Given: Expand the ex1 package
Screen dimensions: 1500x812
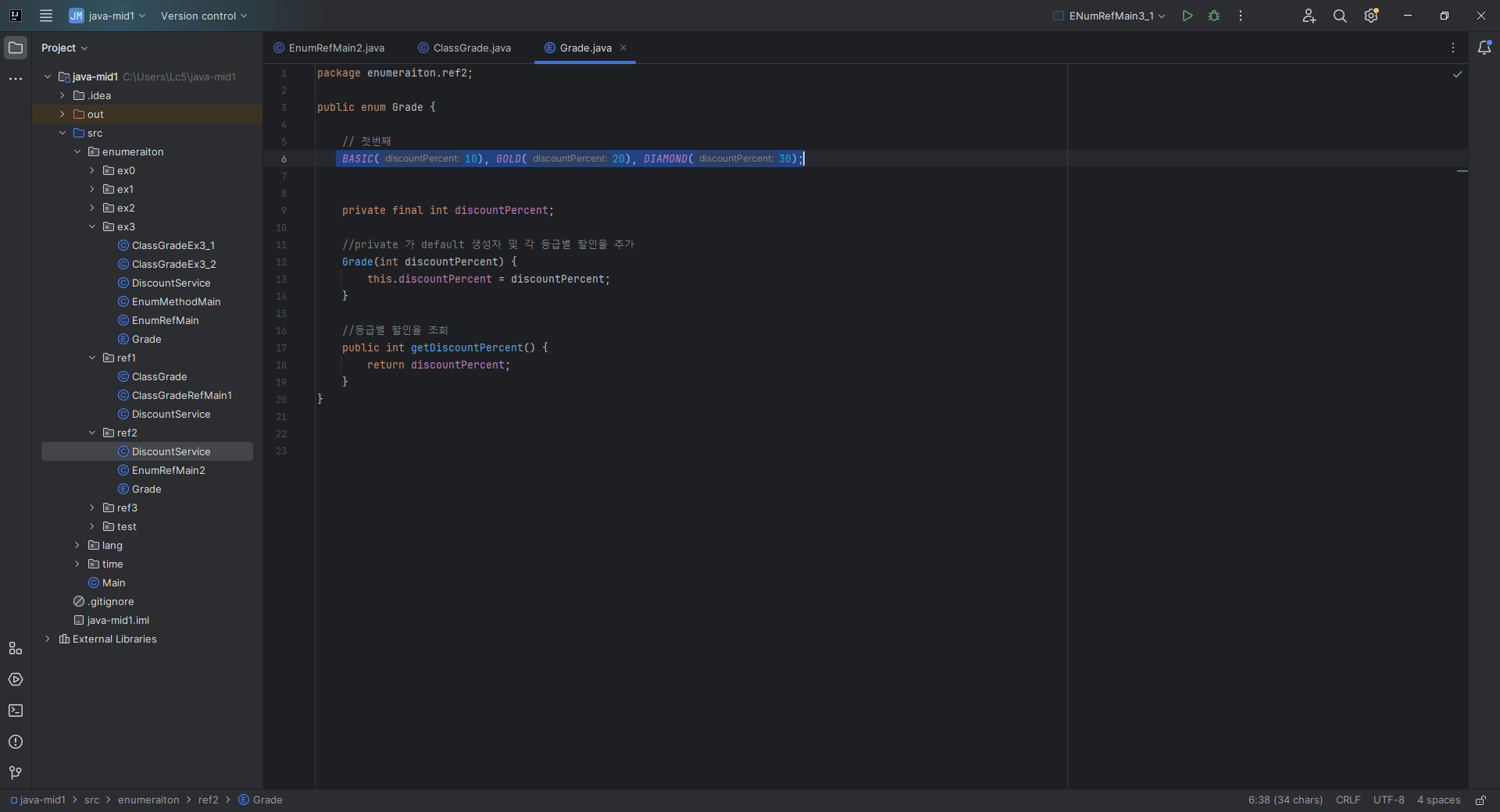Looking at the screenshot, I should [x=92, y=189].
